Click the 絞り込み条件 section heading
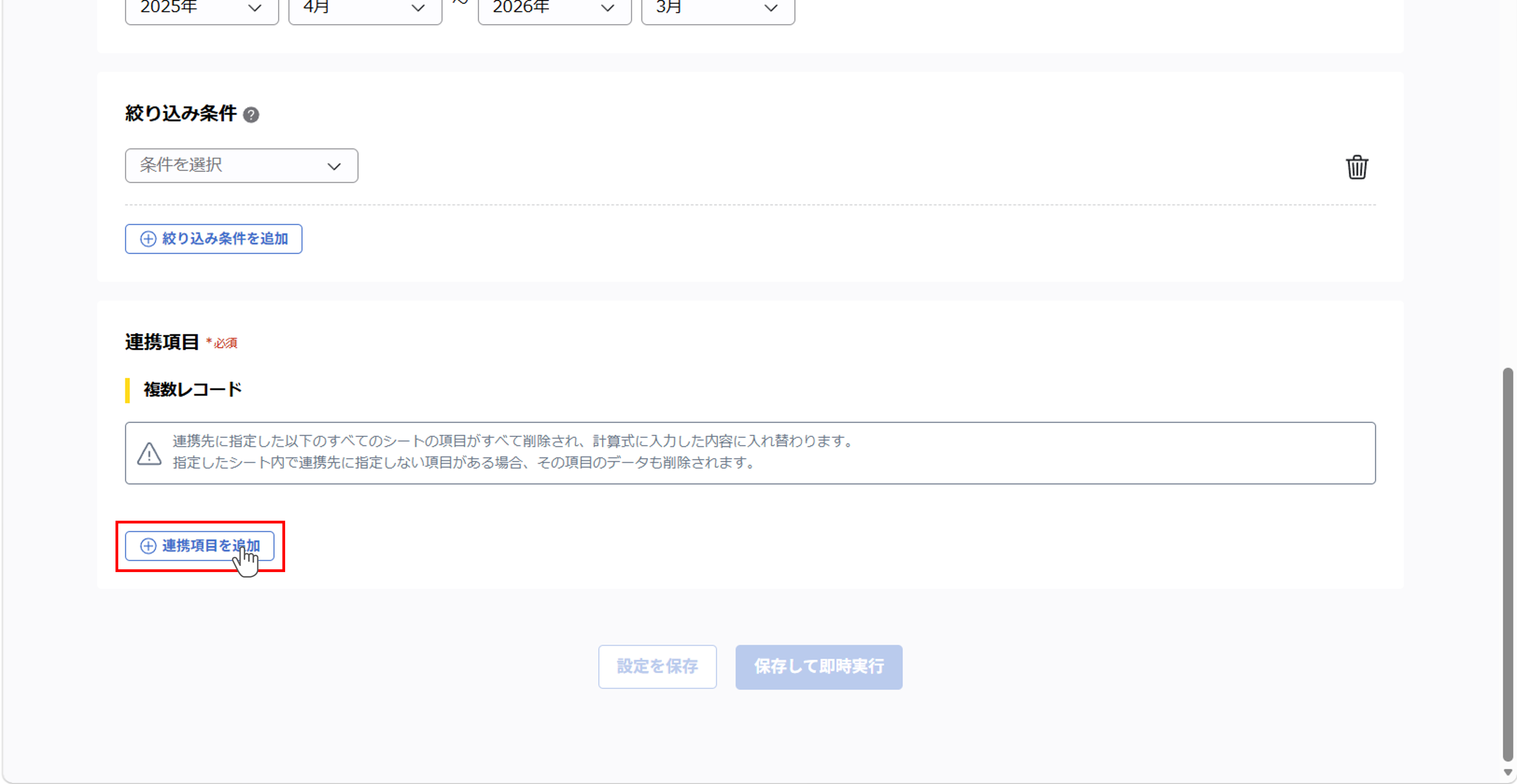1517x784 pixels. click(x=181, y=113)
